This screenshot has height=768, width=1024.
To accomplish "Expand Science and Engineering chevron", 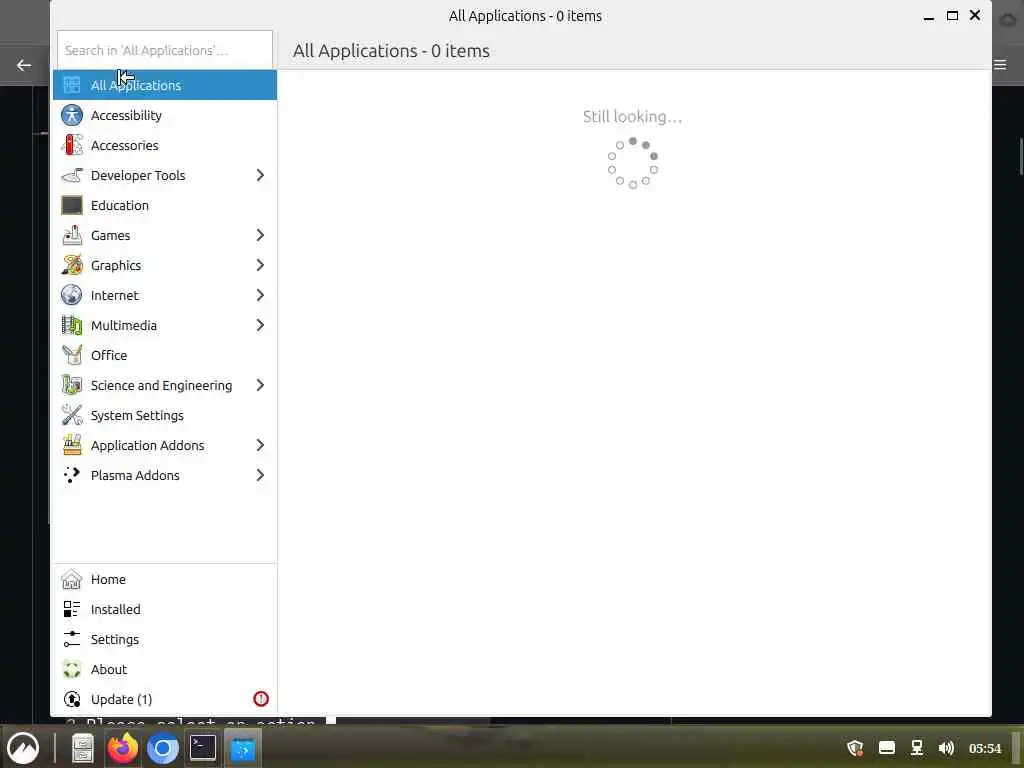I will [260, 385].
